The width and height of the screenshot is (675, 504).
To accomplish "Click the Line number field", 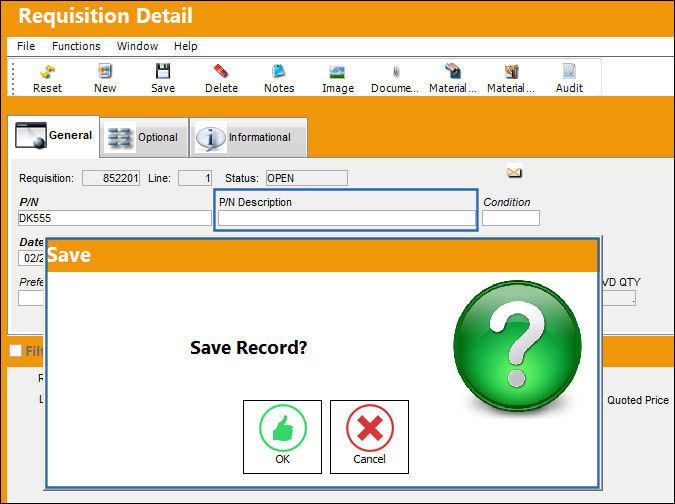I will pyautogui.click(x=195, y=178).
